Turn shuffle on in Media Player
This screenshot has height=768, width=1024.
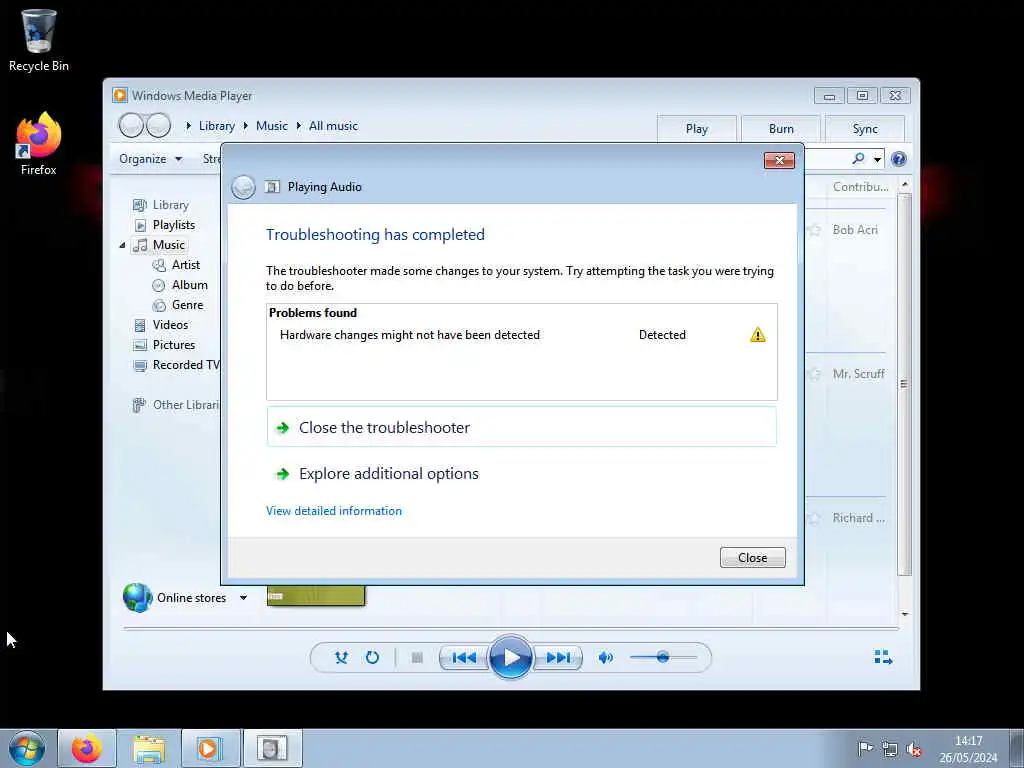click(x=341, y=658)
